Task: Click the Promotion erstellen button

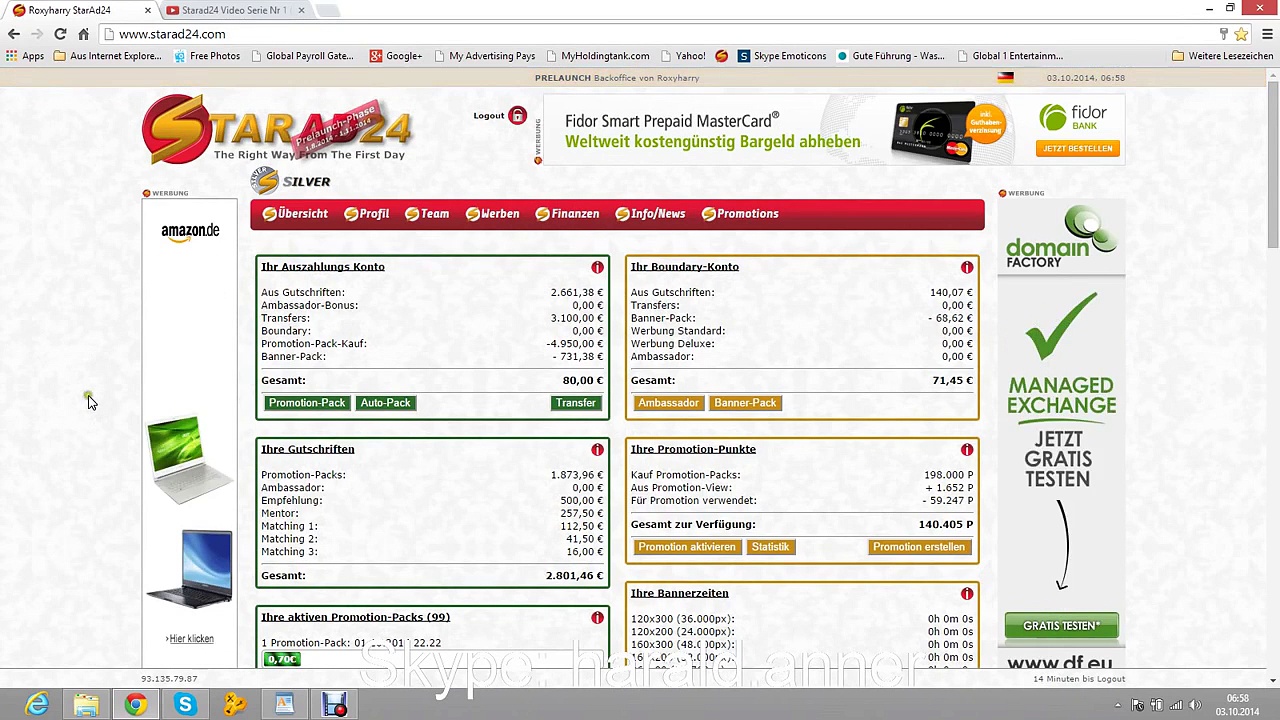Action: (x=918, y=547)
